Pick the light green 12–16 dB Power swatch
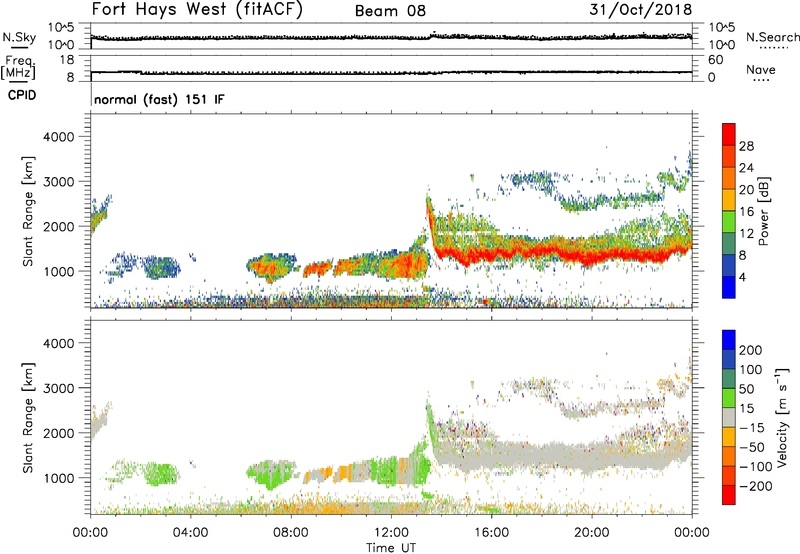Image resolution: width=800 pixels, height=554 pixels. 729,222
